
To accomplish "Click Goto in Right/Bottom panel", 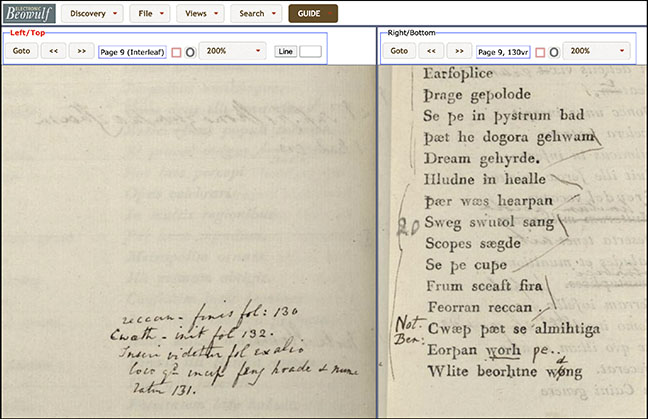I will click(x=399, y=51).
